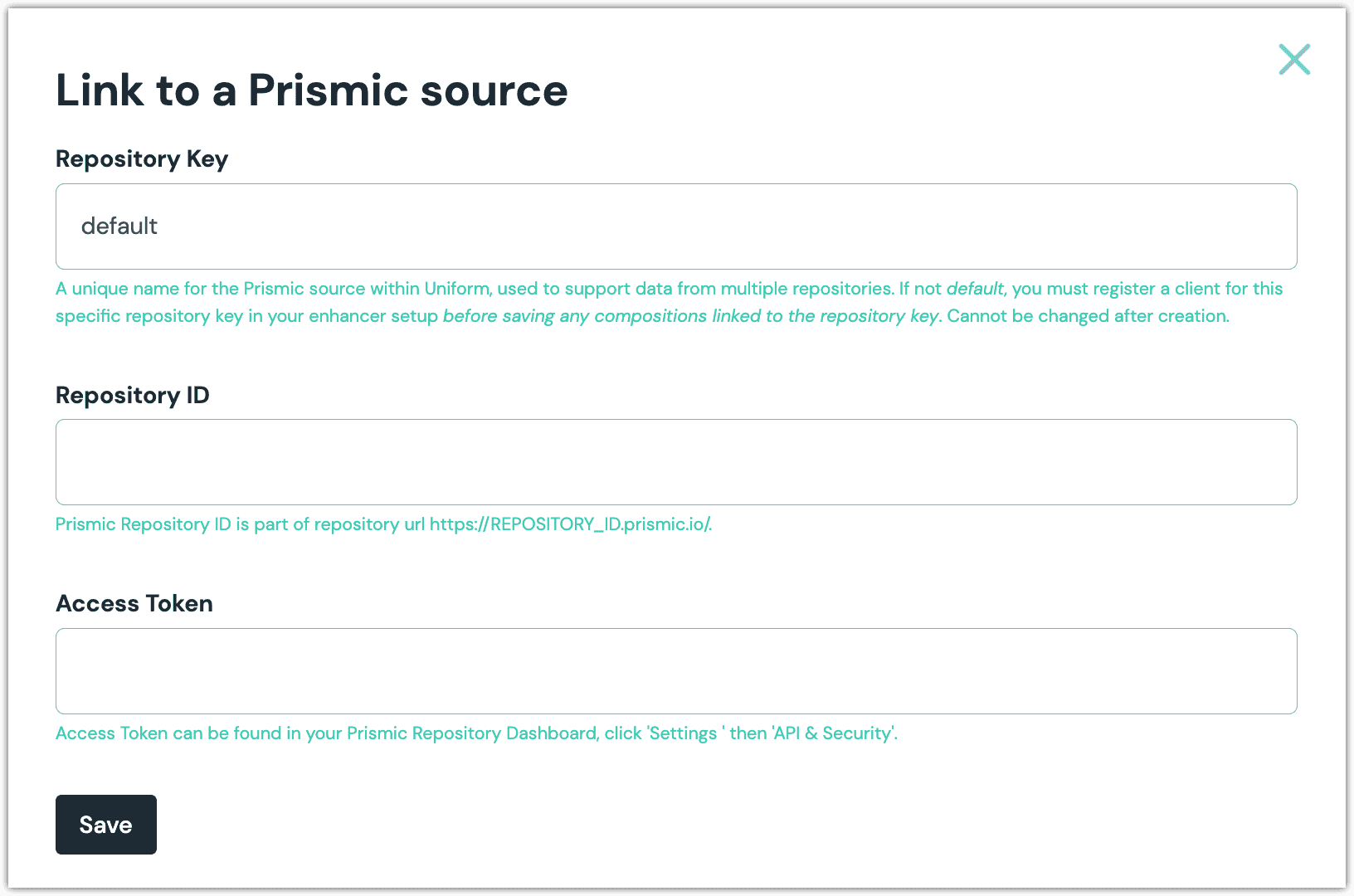The image size is (1354, 896).
Task: Click the "Link to a Prismic source" heading
Action: click(x=312, y=90)
